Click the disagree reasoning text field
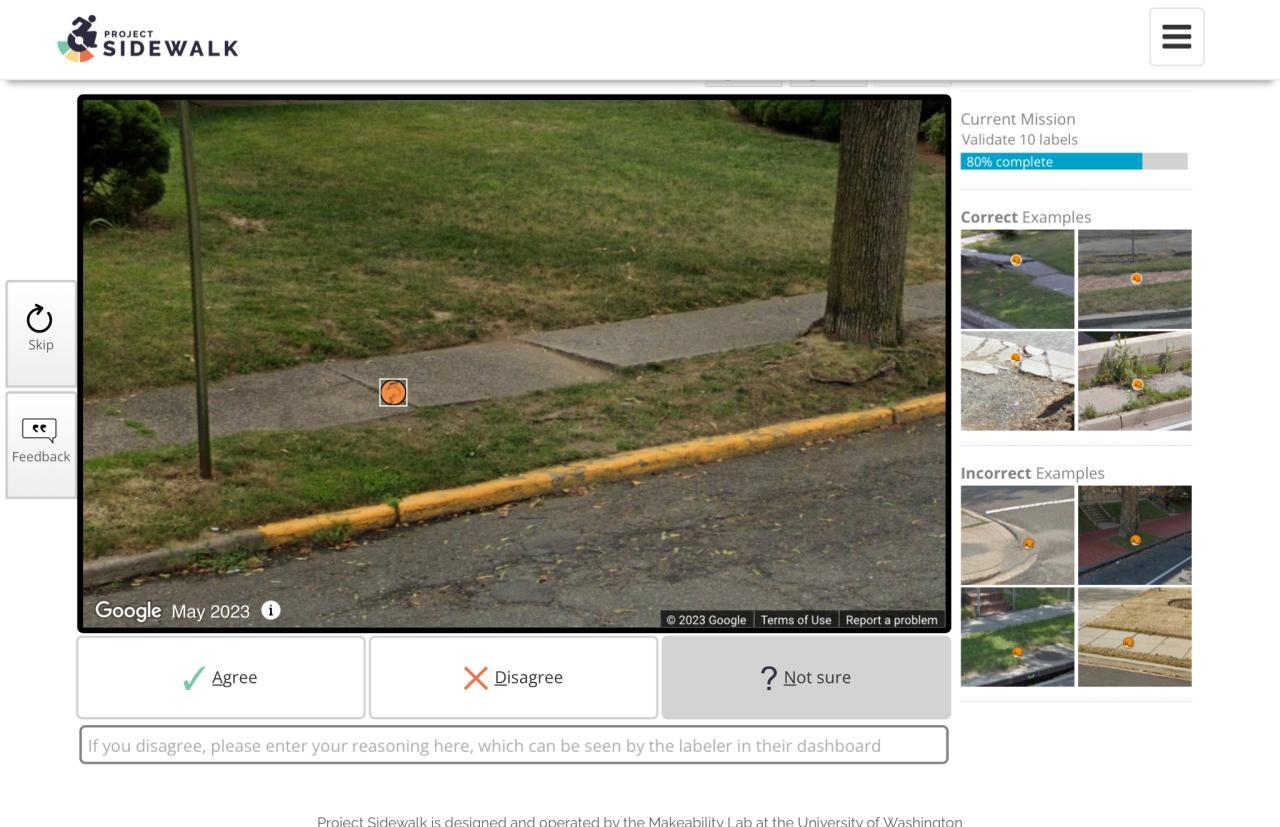This screenshot has width=1280, height=827. pyautogui.click(x=514, y=745)
